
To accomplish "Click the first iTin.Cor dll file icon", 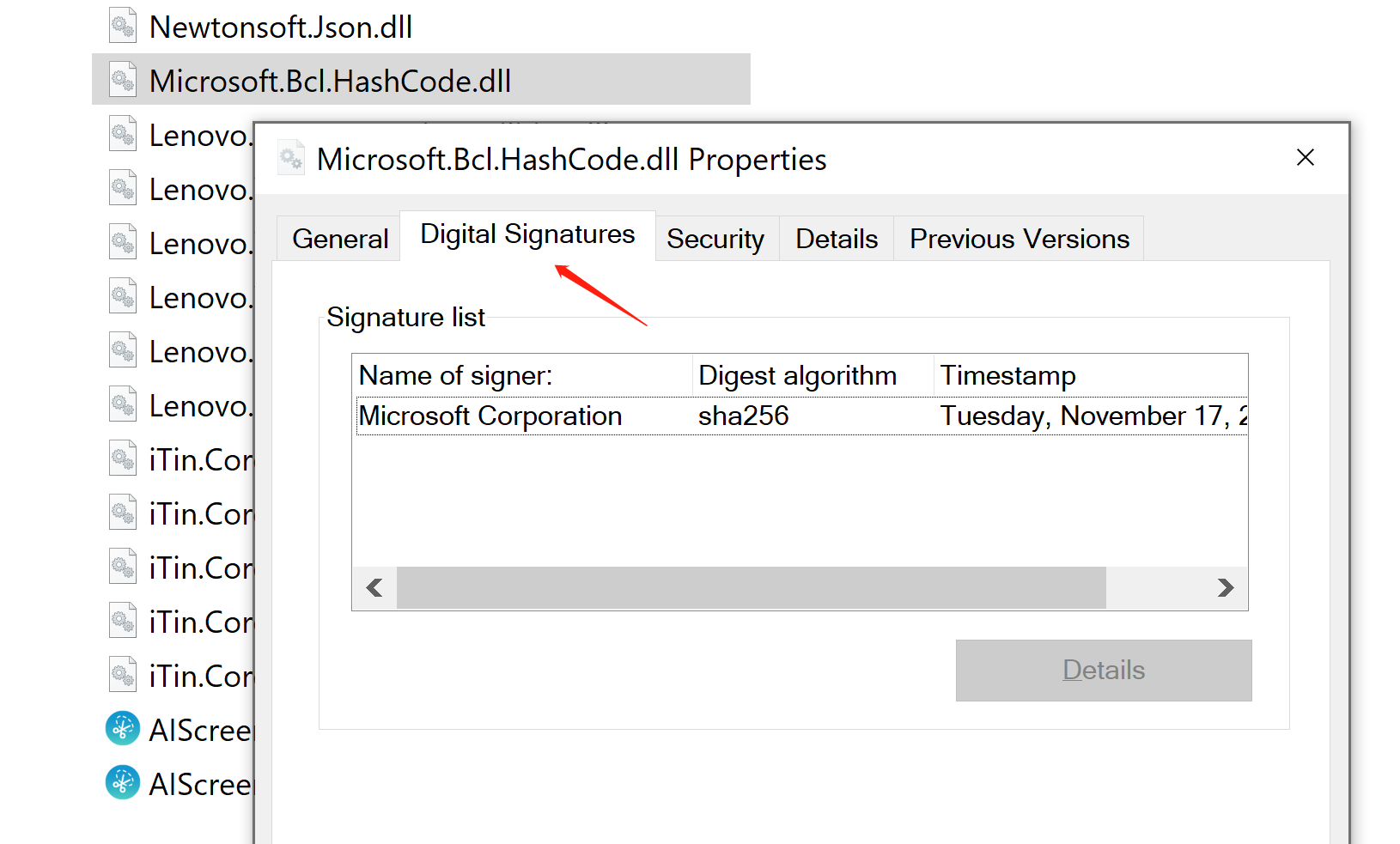I will point(123,459).
